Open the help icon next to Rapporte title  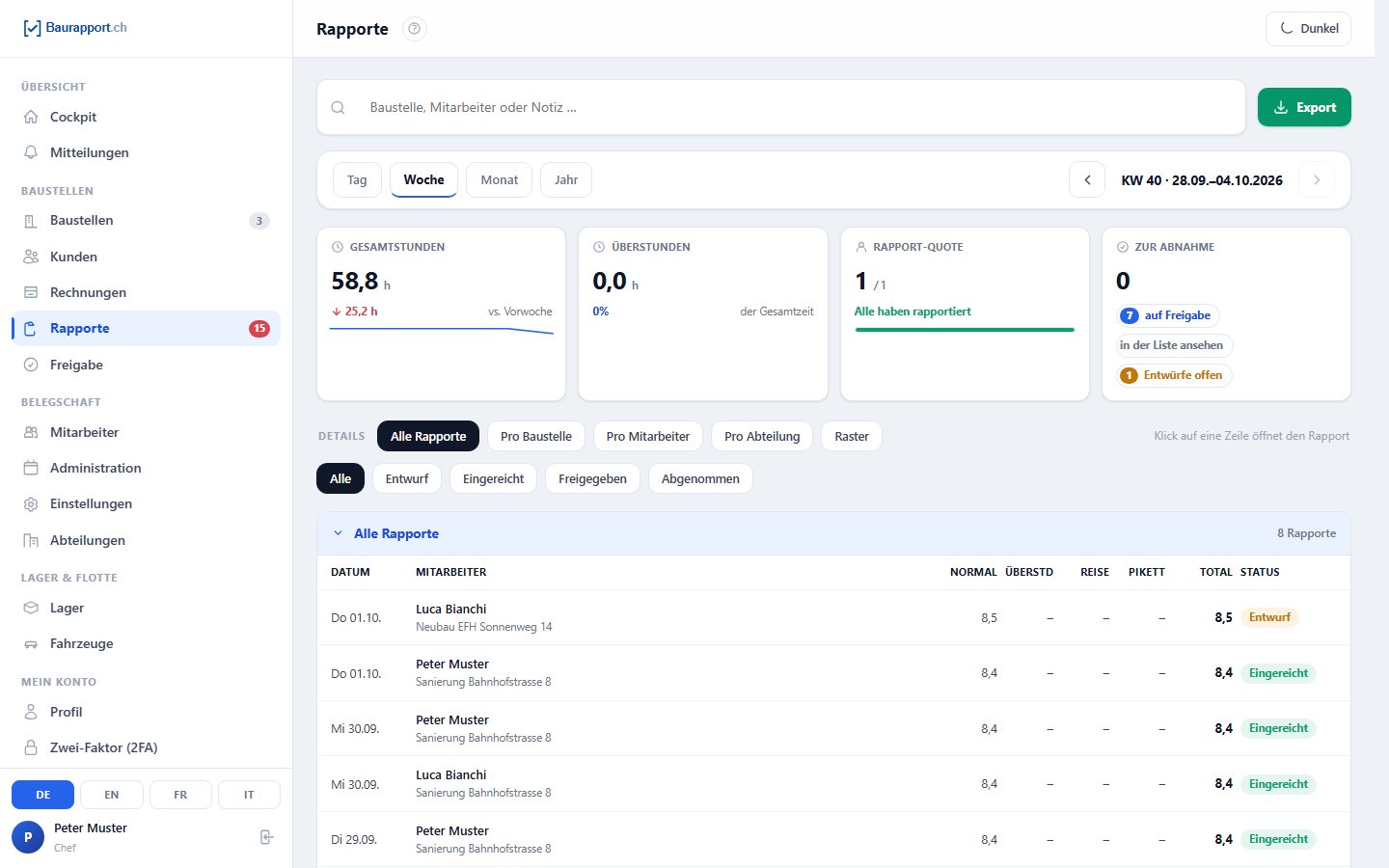415,29
